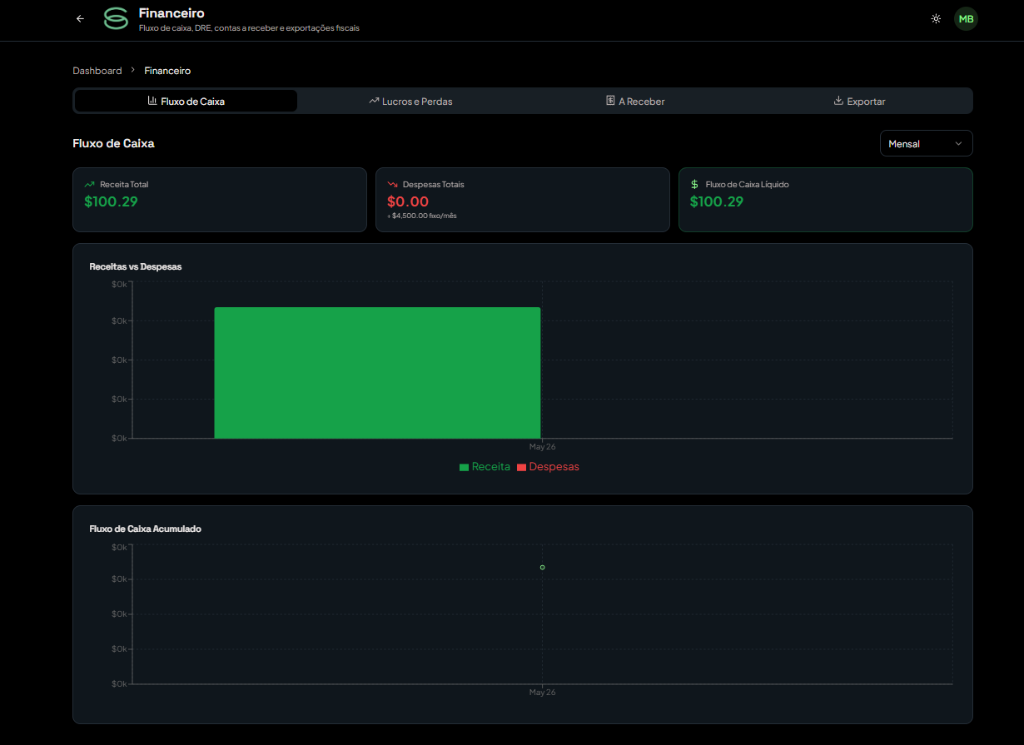Image resolution: width=1024 pixels, height=745 pixels.
Task: Click the dollar icon on Fluxo de Caixa Líquido
Action: pos(695,184)
